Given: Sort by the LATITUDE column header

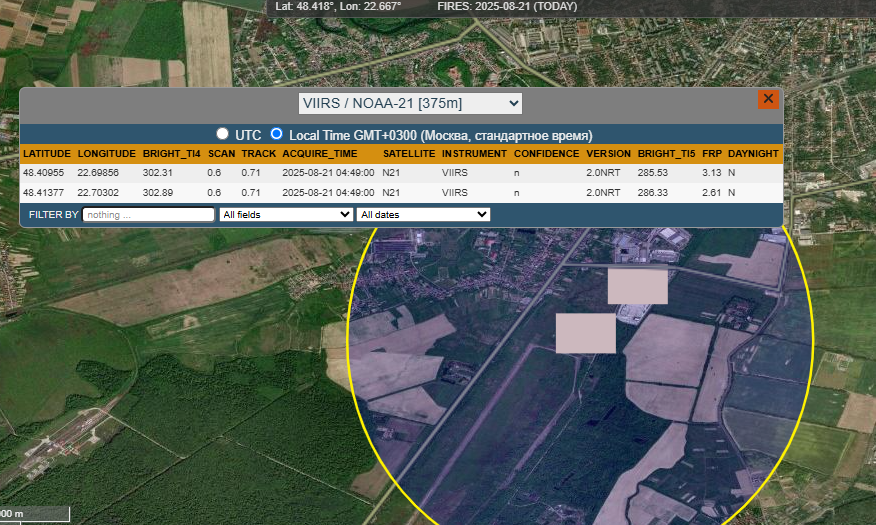Looking at the screenshot, I should (47, 154).
